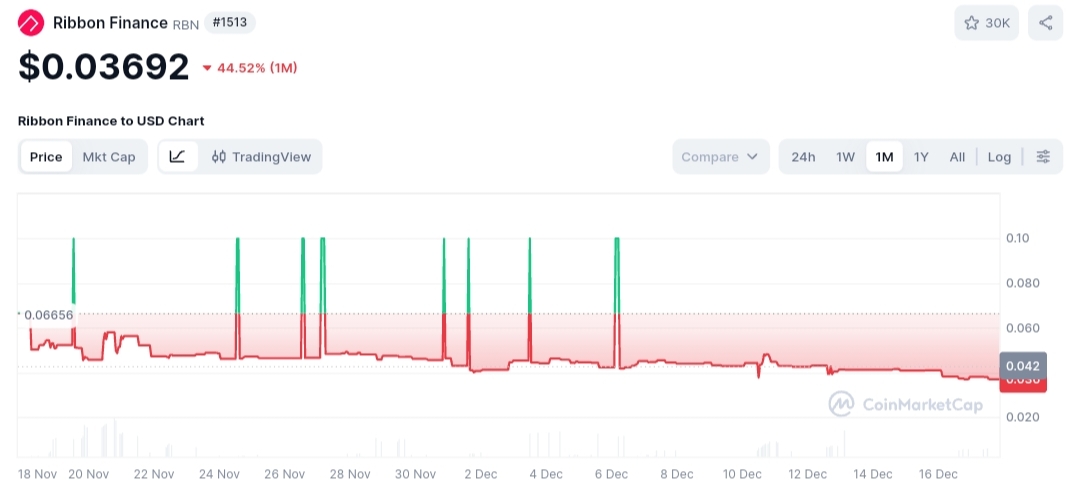Viewport: 1080px width, 504px height.
Task: Select the Price tab
Action: pos(46,156)
